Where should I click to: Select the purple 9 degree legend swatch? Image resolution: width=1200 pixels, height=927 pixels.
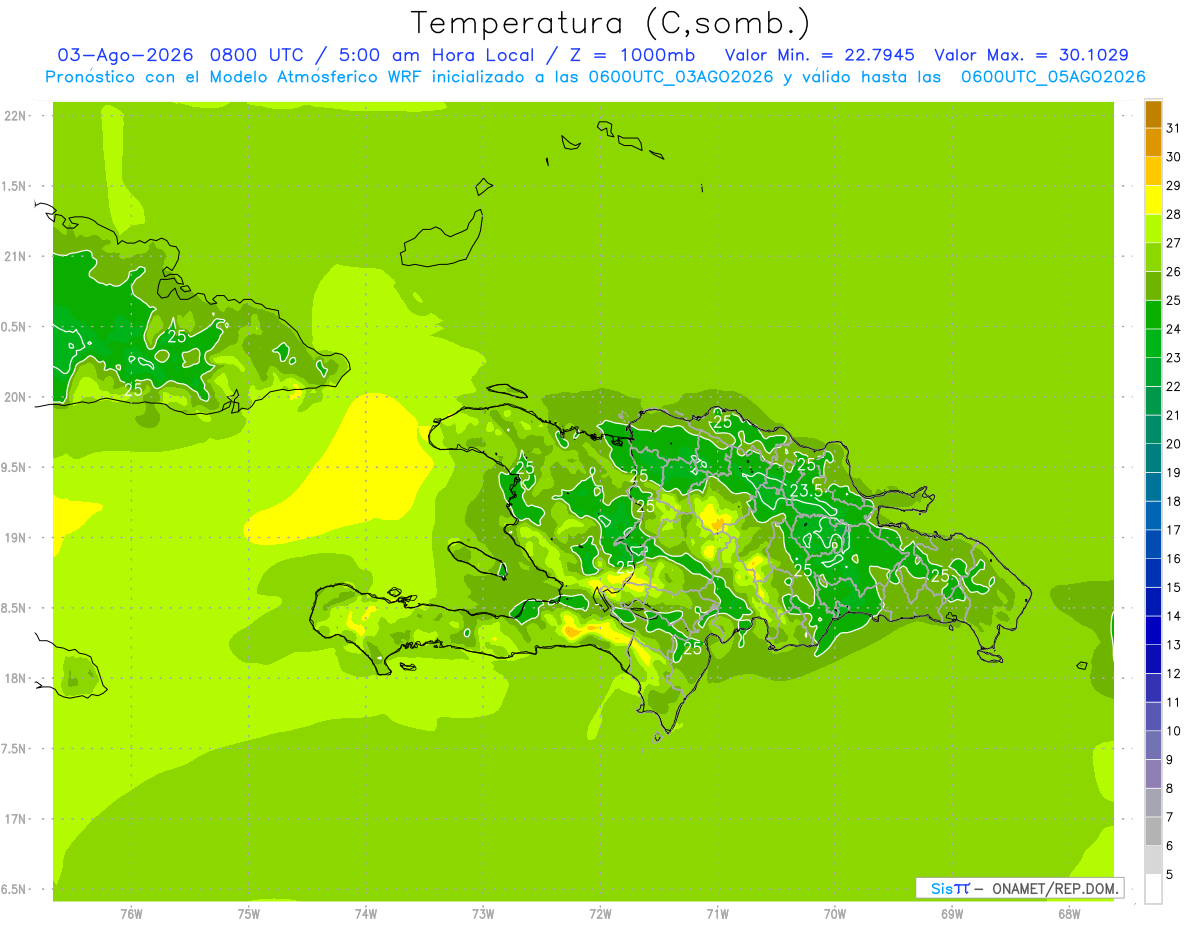tap(1153, 774)
